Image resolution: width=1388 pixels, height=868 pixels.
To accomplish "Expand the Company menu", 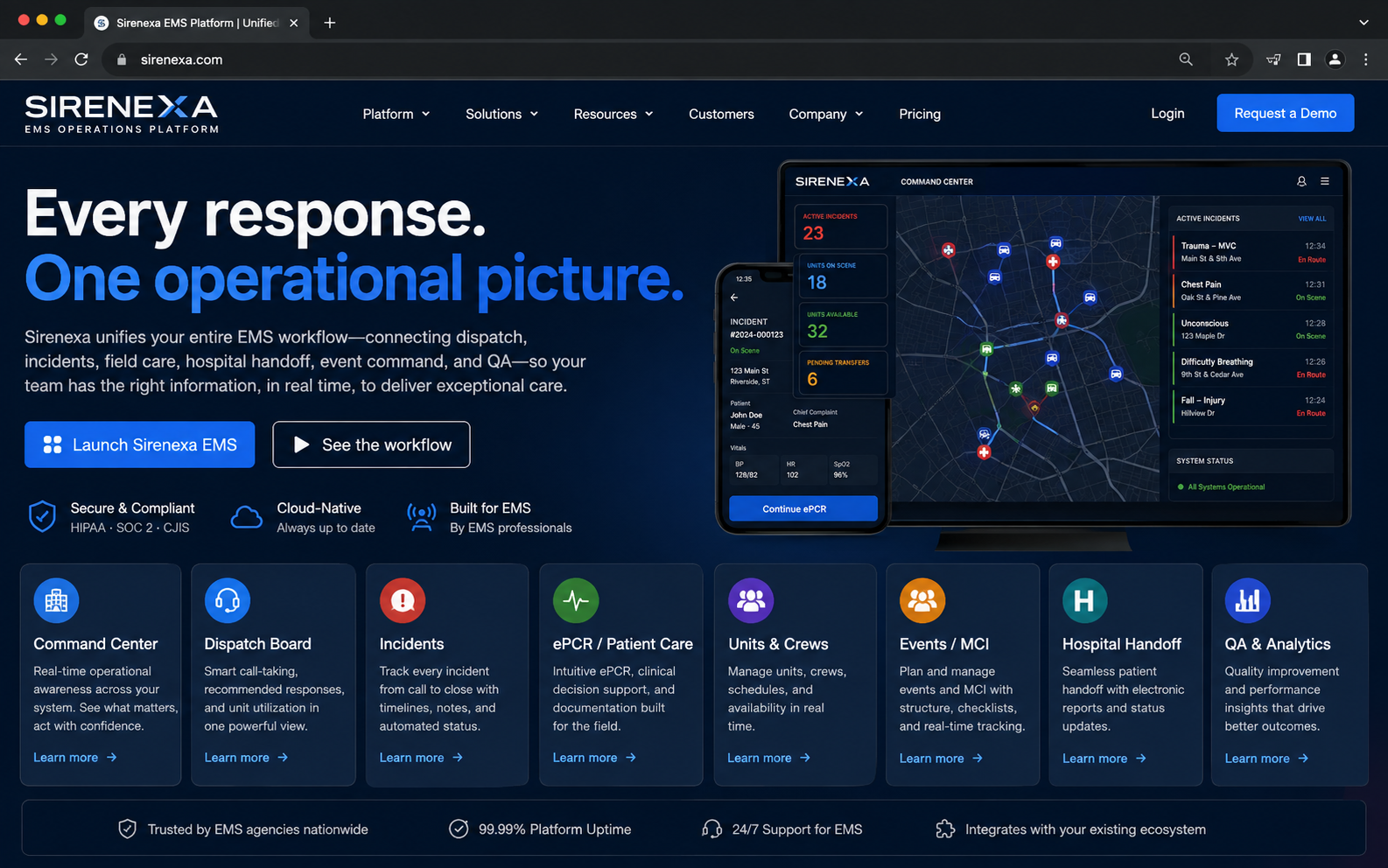I will coord(826,114).
